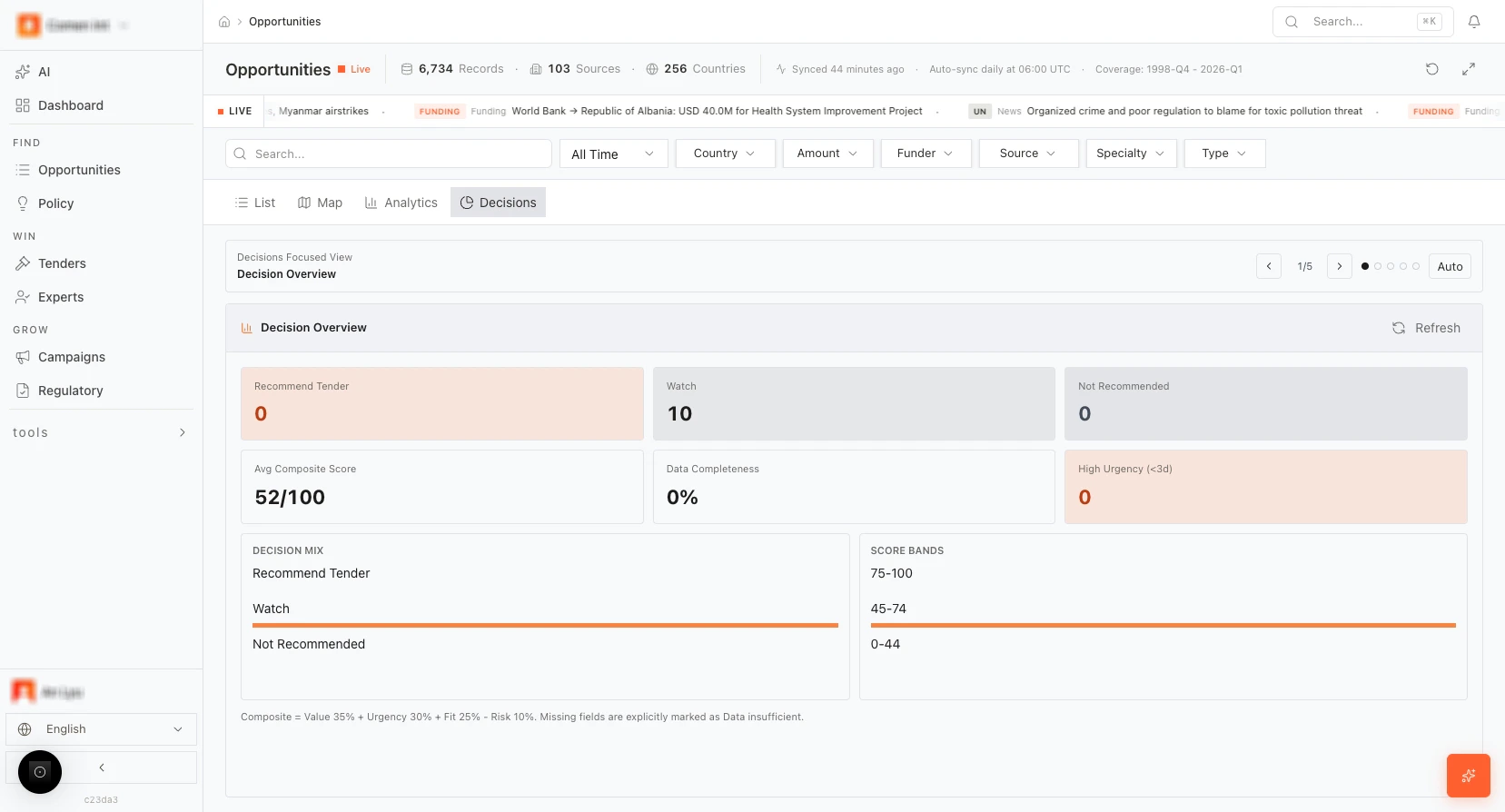Click the 6,734 Records stat
Viewport: 1505px width, 812px height.
pyautogui.click(x=452, y=69)
